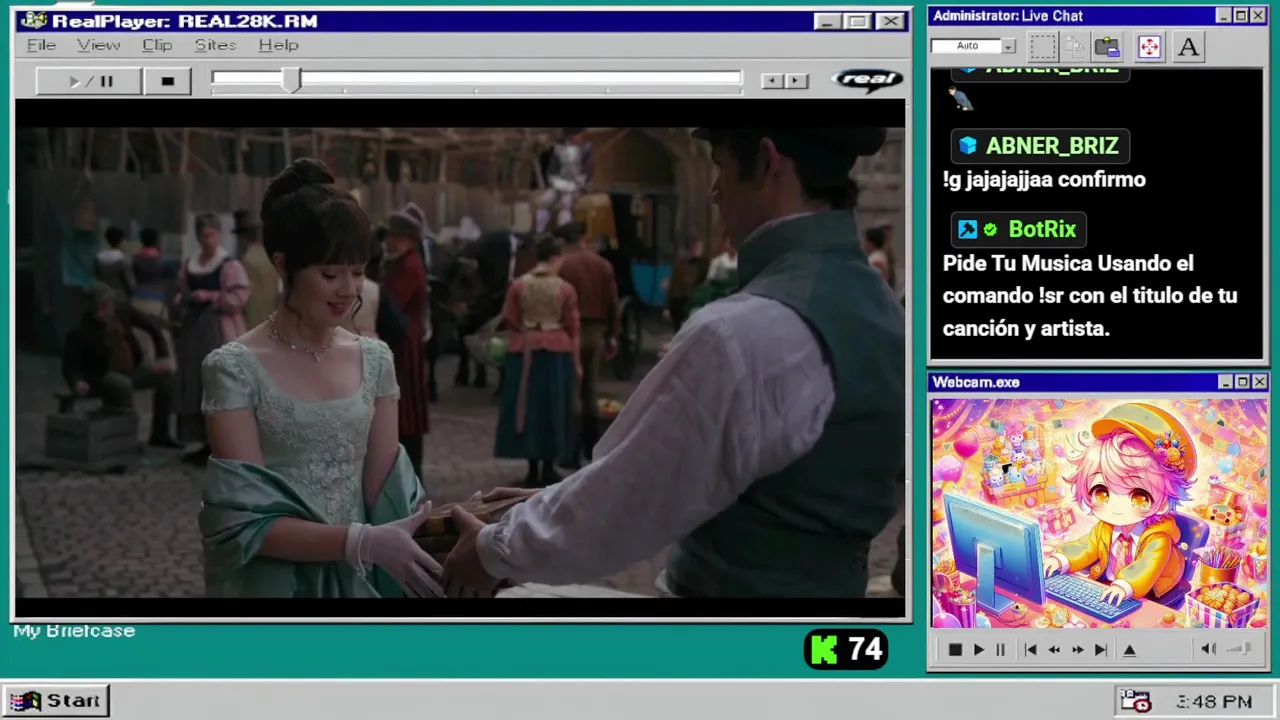Open the Clip menu in RealPlayer
Screen dimensions: 1280x720
[x=157, y=45]
